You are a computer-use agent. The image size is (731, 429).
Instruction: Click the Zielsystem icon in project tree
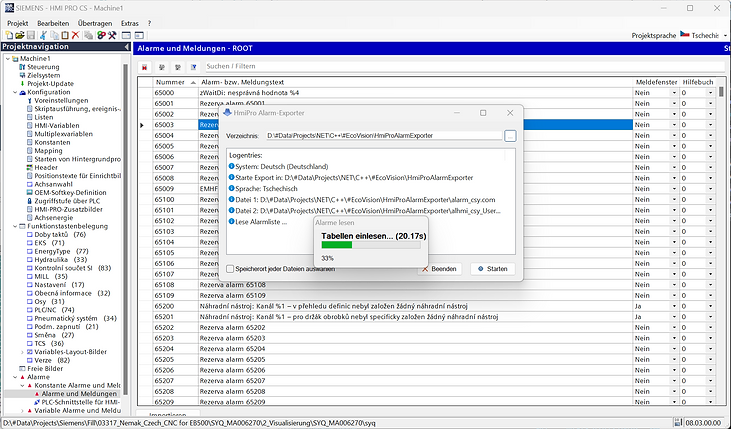click(x=22, y=76)
